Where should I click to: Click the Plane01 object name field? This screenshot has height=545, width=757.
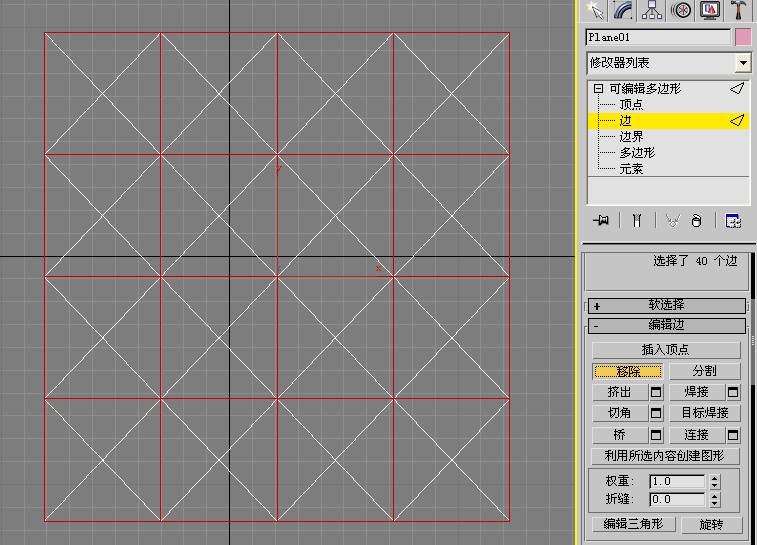[658, 37]
